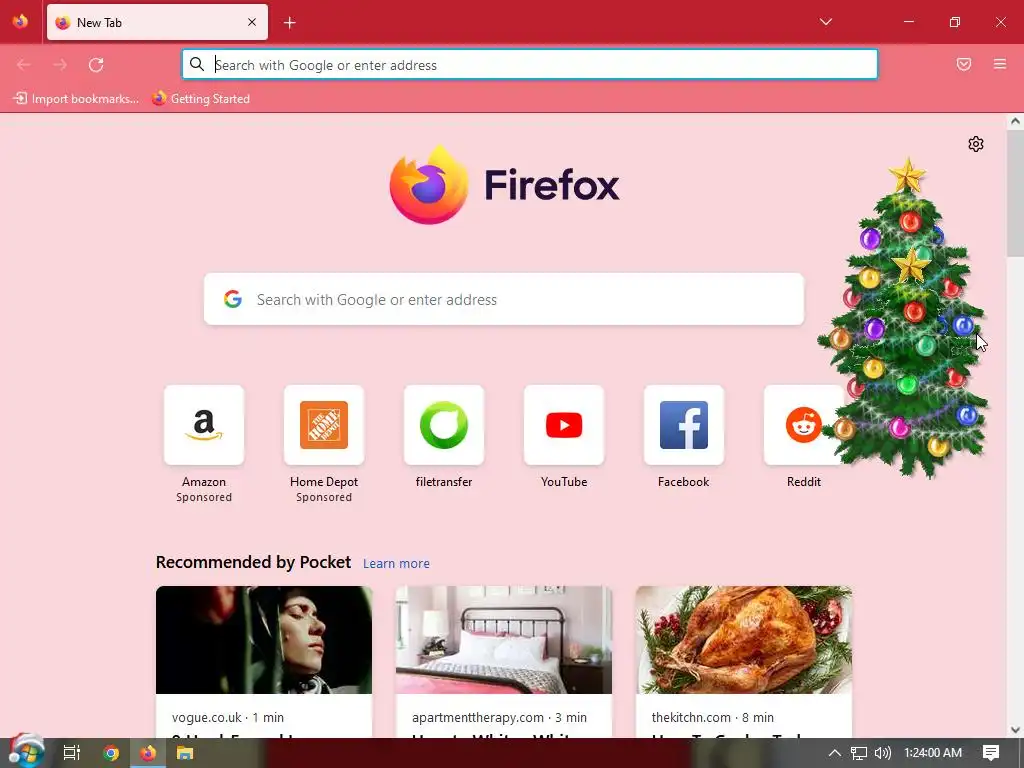Click Import bookmarks in bookmarks toolbar

(x=76, y=99)
